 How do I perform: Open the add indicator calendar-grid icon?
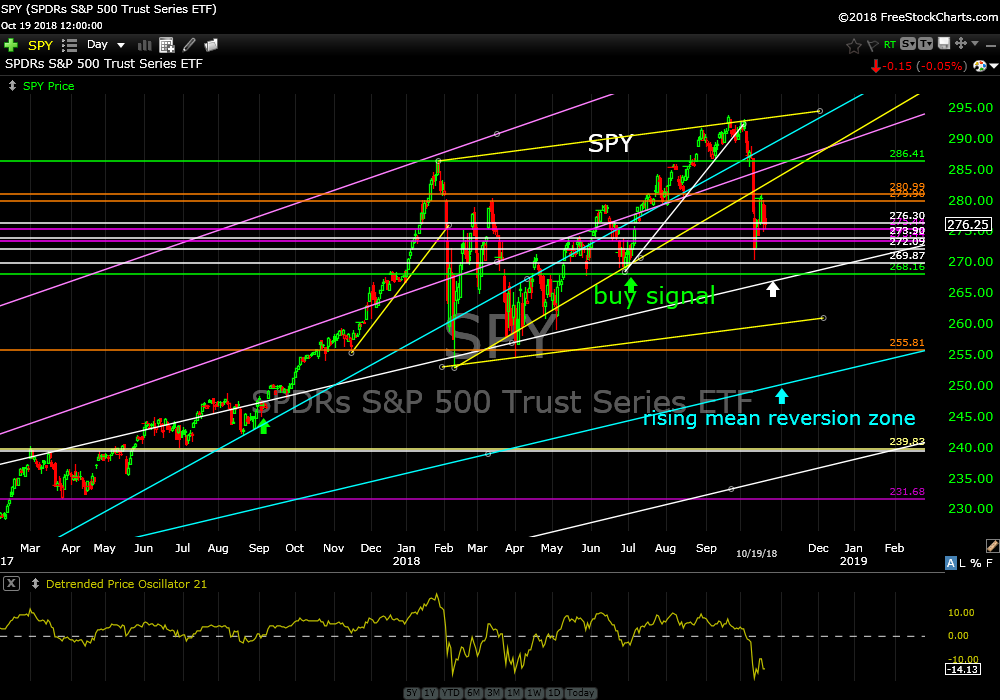click(166, 45)
